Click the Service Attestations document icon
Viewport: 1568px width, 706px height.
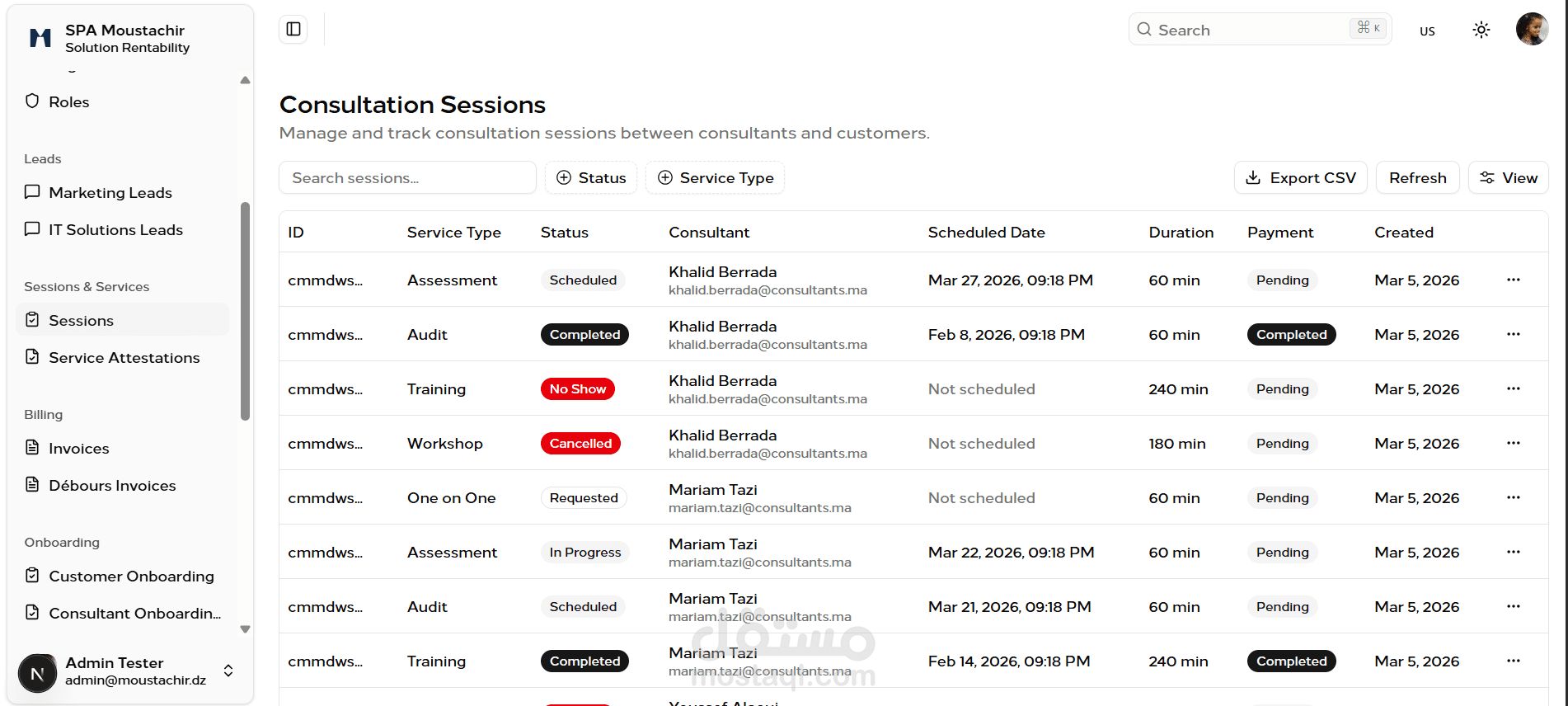tap(32, 357)
